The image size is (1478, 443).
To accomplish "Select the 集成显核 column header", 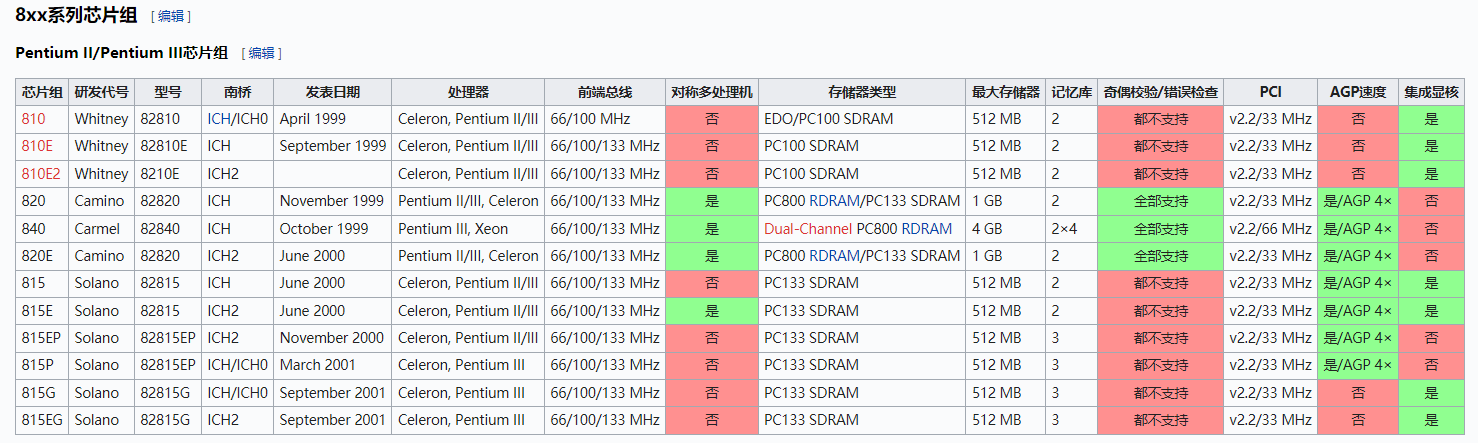I will pos(1431,92).
